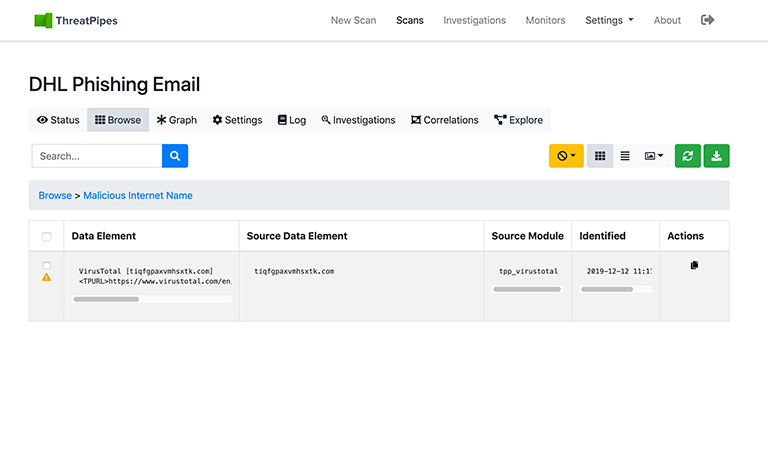
Task: Toggle the select-all checkbox in table header
Action: click(46, 237)
